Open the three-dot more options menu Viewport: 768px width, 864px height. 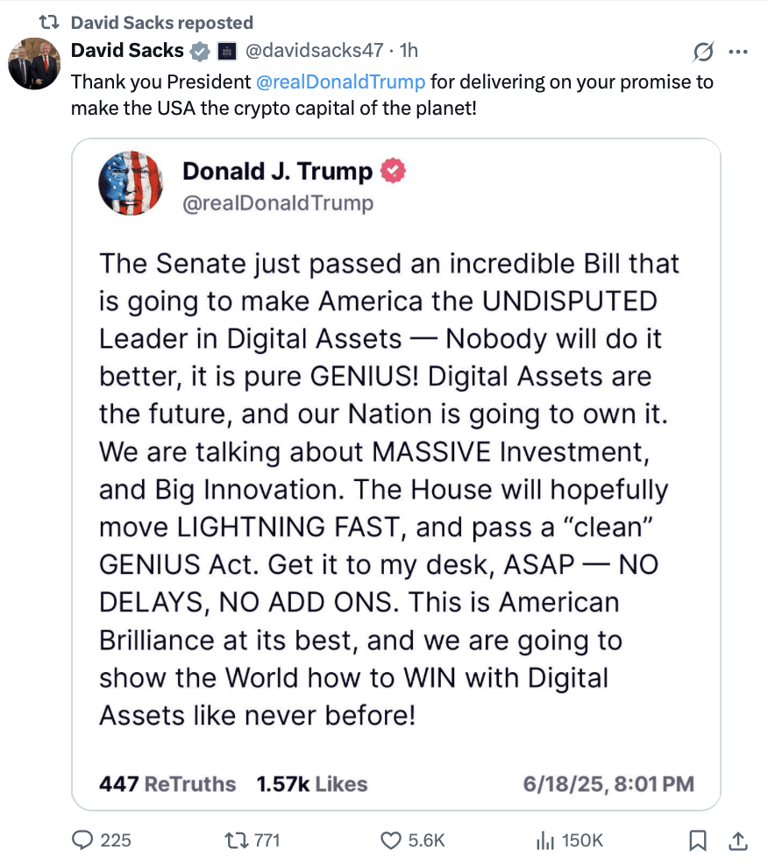[738, 52]
